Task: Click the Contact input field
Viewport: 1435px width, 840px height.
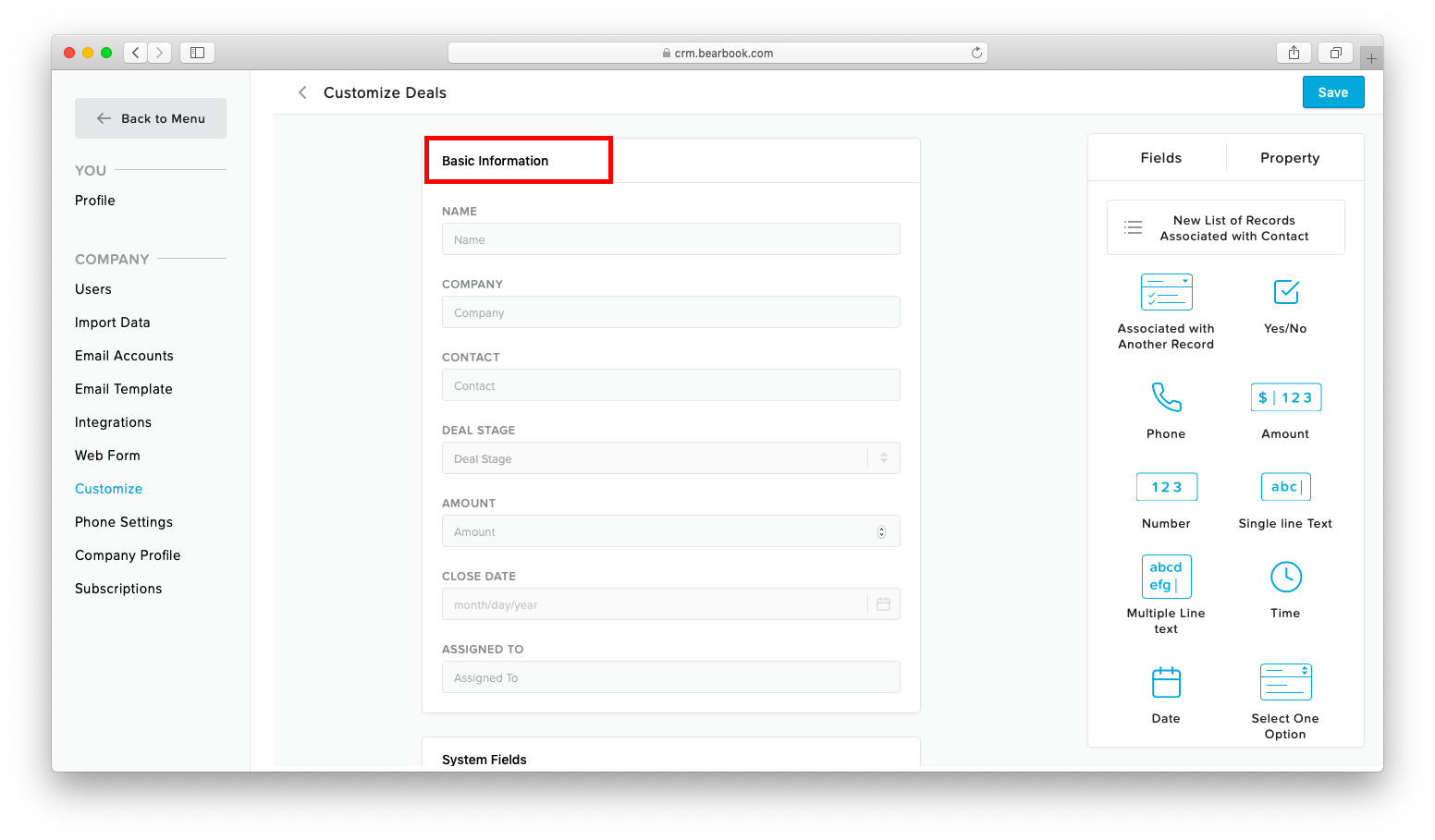Action: point(671,385)
